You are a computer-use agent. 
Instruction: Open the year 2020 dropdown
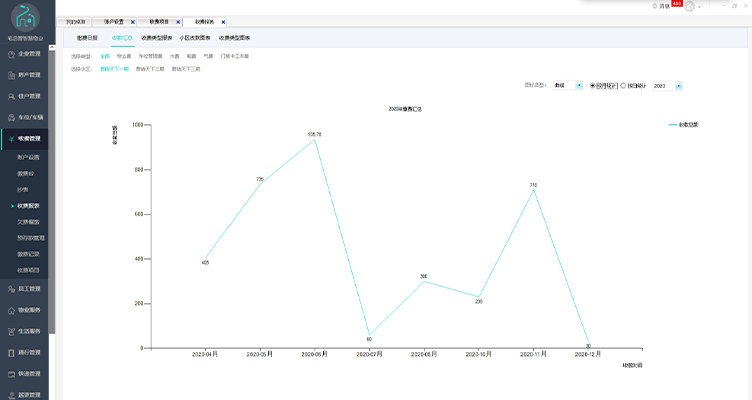(678, 86)
